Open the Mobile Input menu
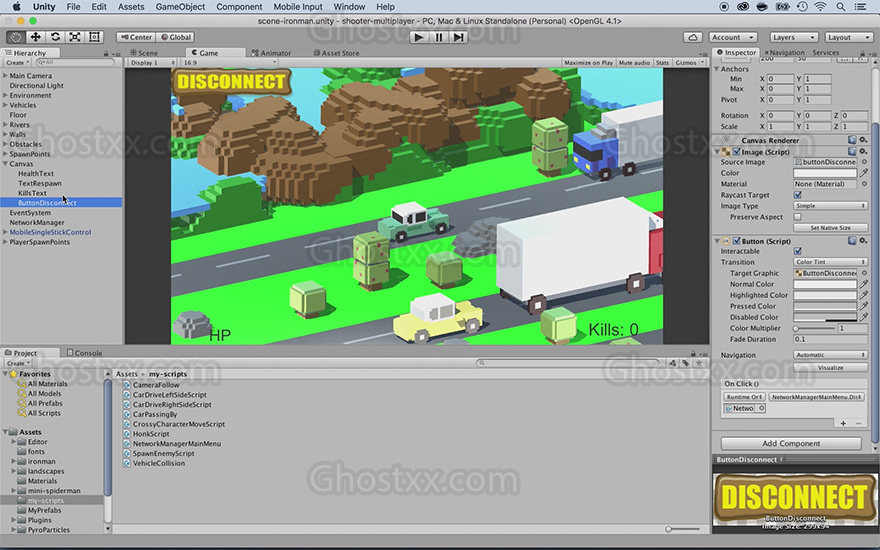 pos(298,7)
